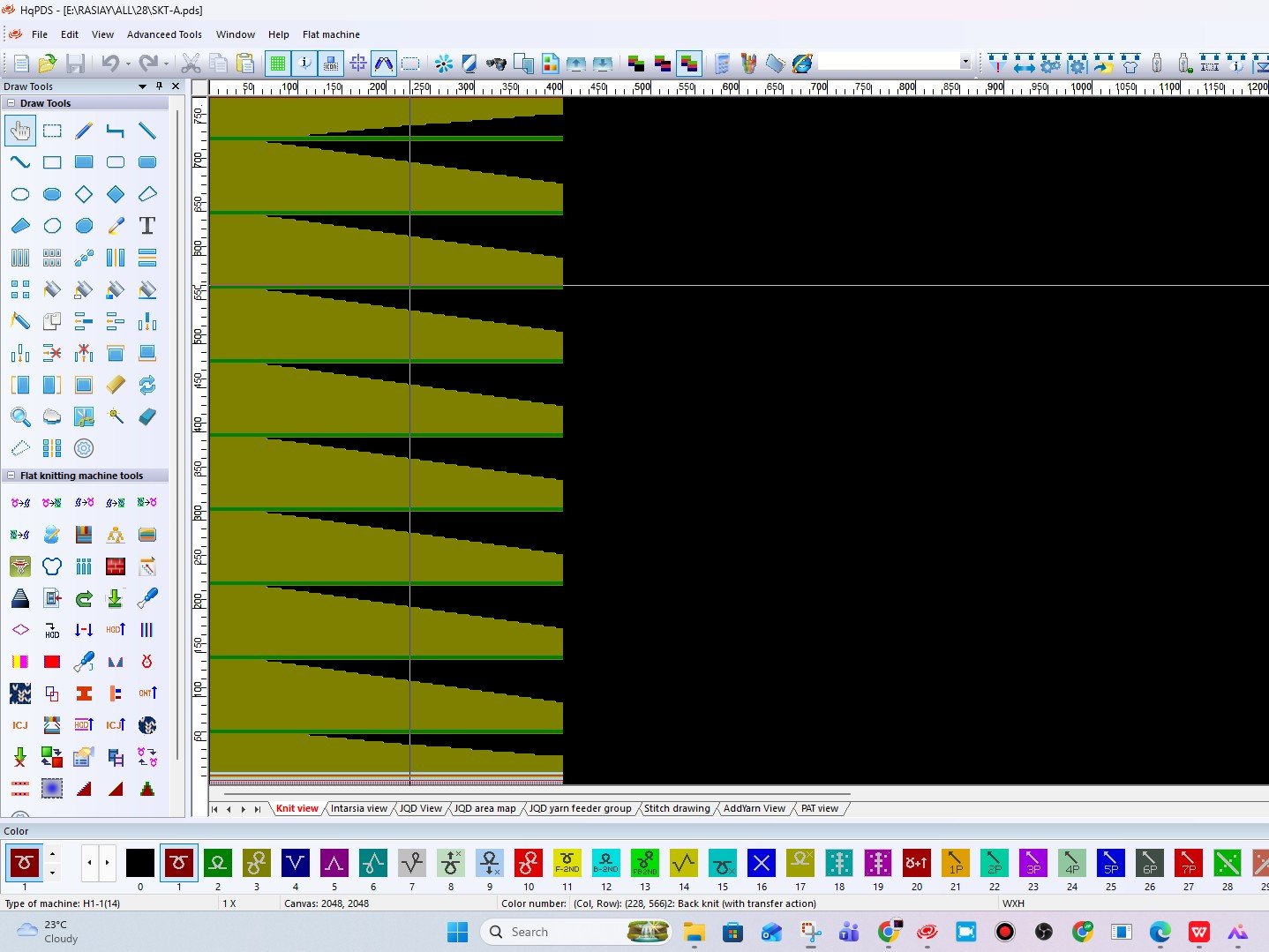The image size is (1269, 952).
Task: Open the Advanceed Tools menu
Action: click(164, 34)
